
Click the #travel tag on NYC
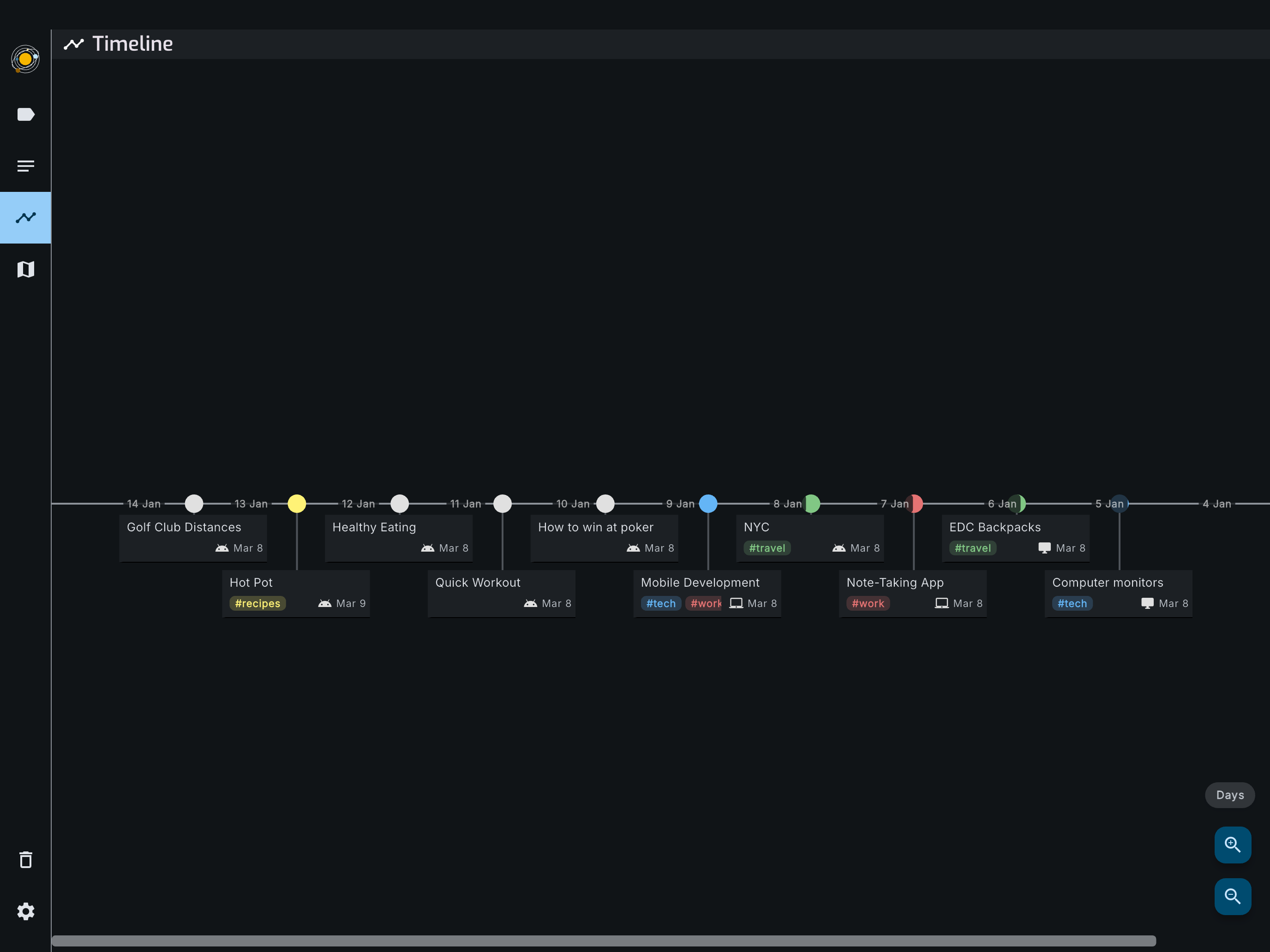[x=767, y=548]
